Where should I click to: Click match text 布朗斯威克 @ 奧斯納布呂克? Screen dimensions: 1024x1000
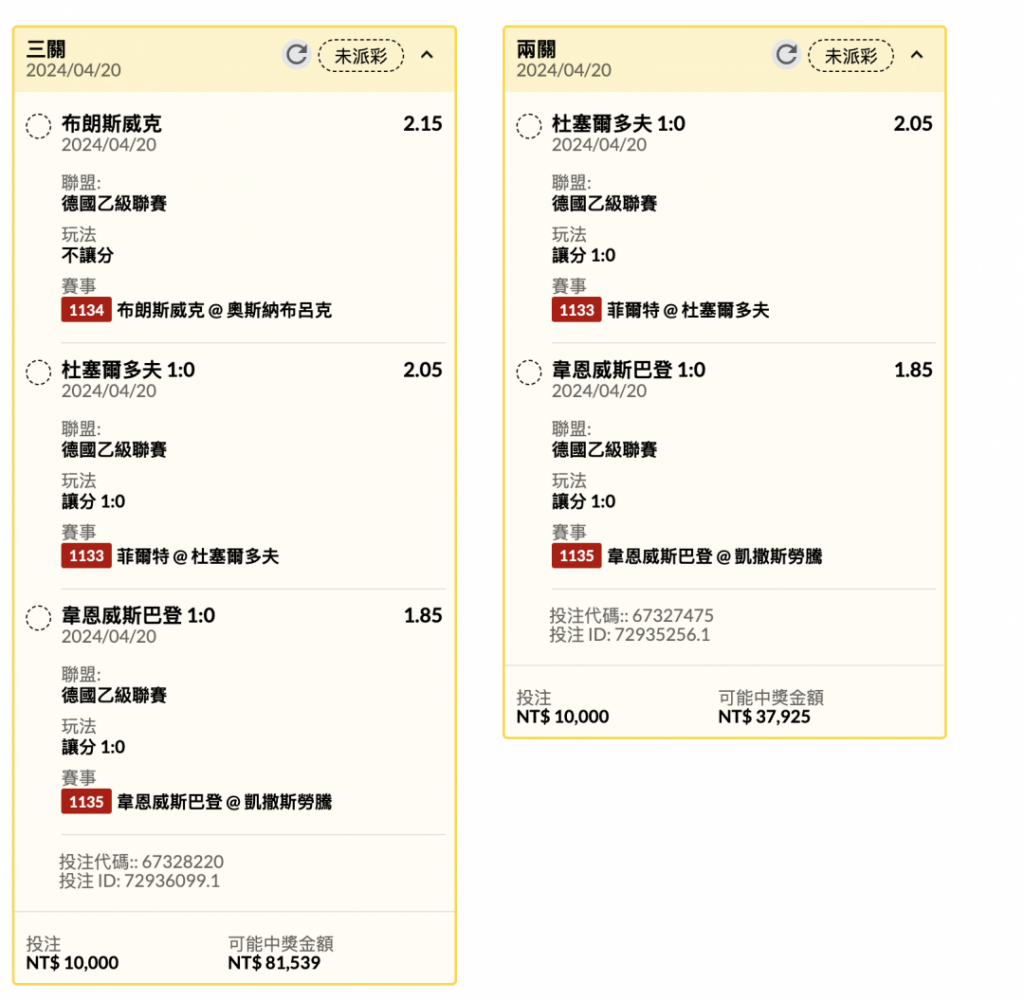(x=224, y=310)
